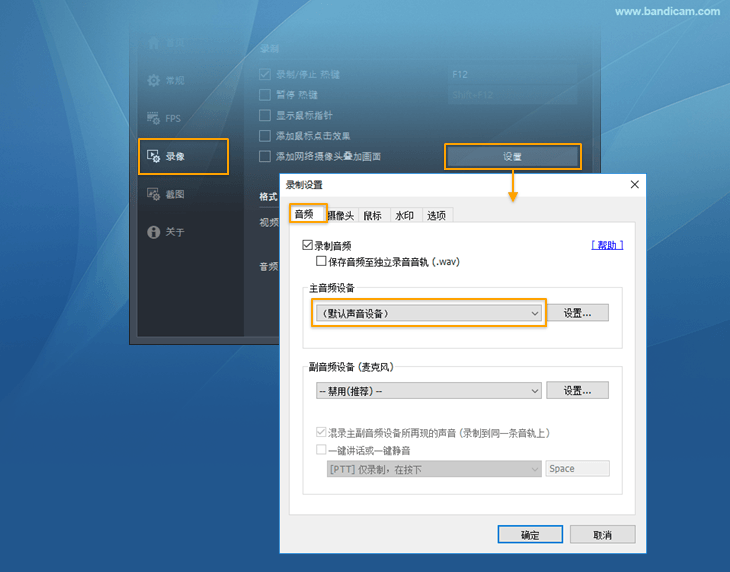Click the F12 hotkey field
Image resolution: width=730 pixels, height=572 pixels.
click(513, 74)
